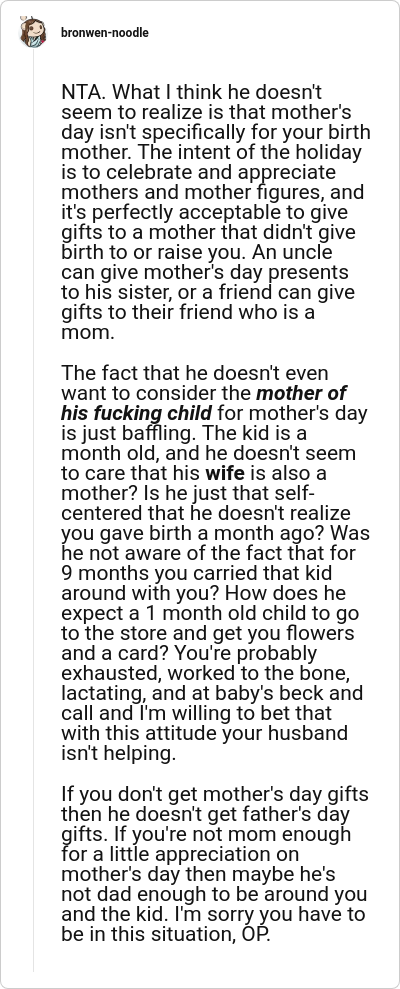This screenshot has height=989, width=400.
Task: Click the bold italic "mother of" text
Action: click(x=301, y=394)
